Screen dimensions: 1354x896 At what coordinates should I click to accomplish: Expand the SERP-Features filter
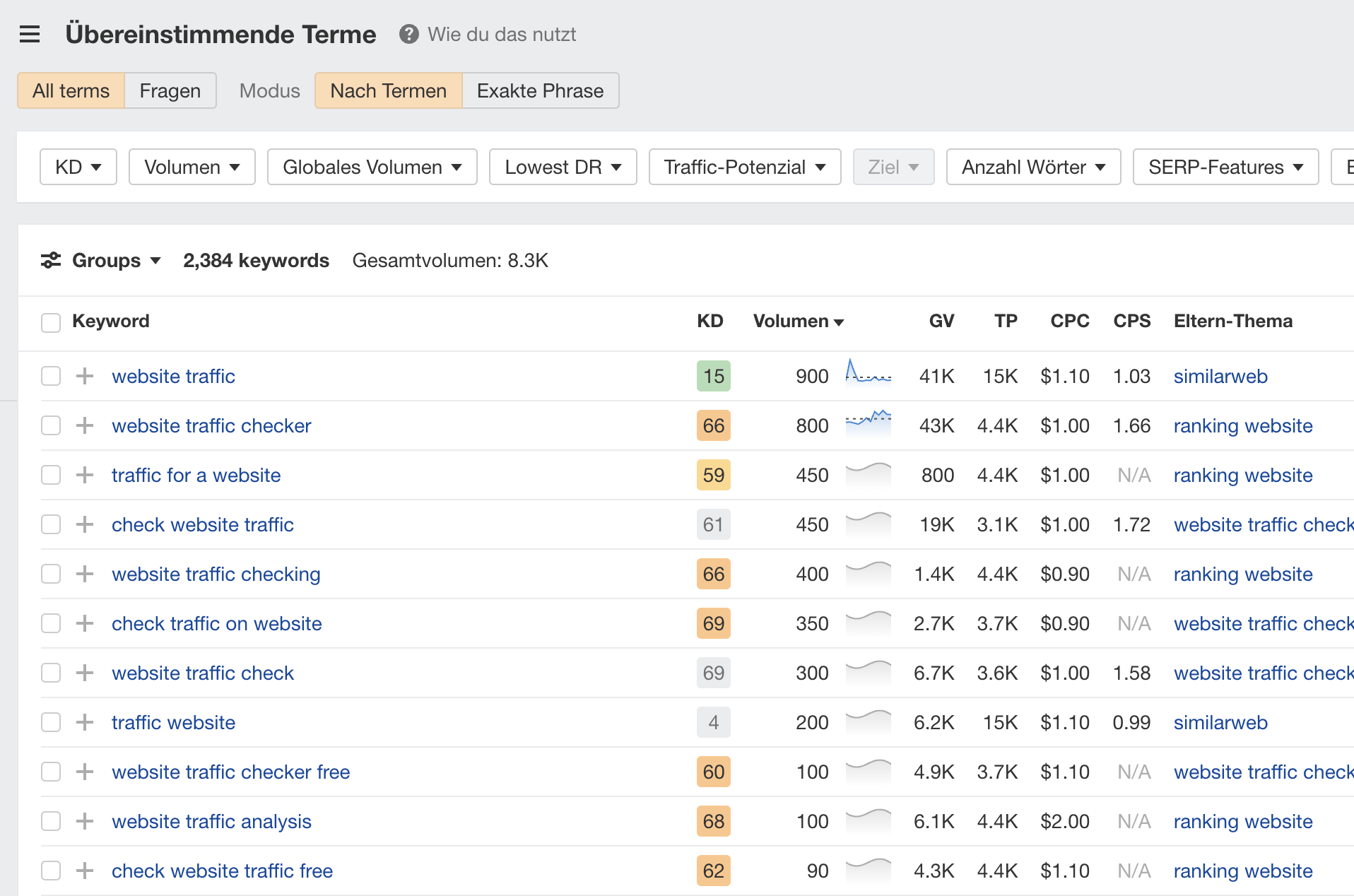pyautogui.click(x=1225, y=167)
